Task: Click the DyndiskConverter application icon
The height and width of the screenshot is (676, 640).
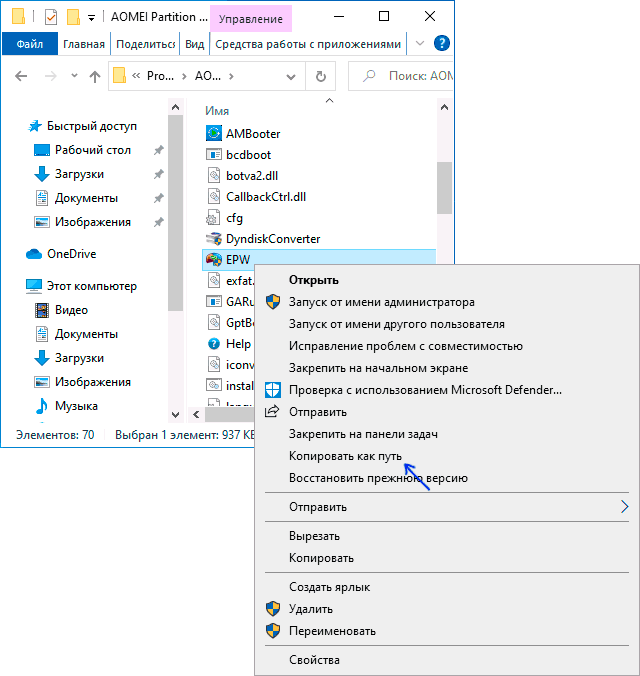Action: point(213,238)
